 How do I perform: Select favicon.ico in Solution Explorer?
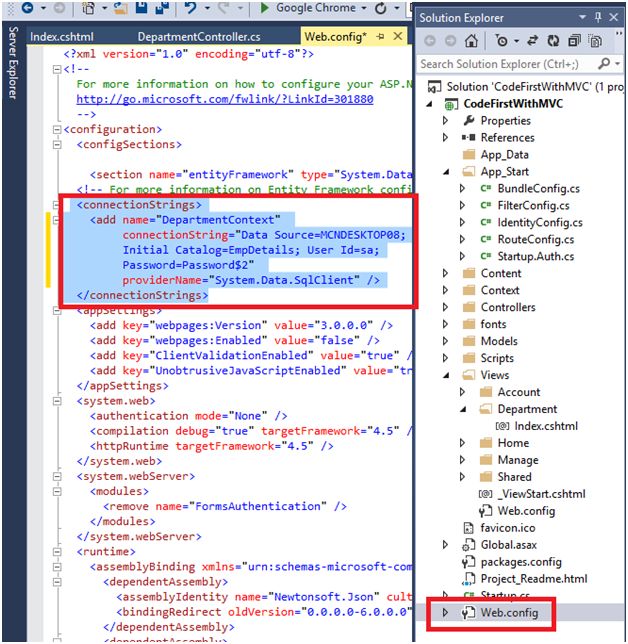tap(508, 527)
